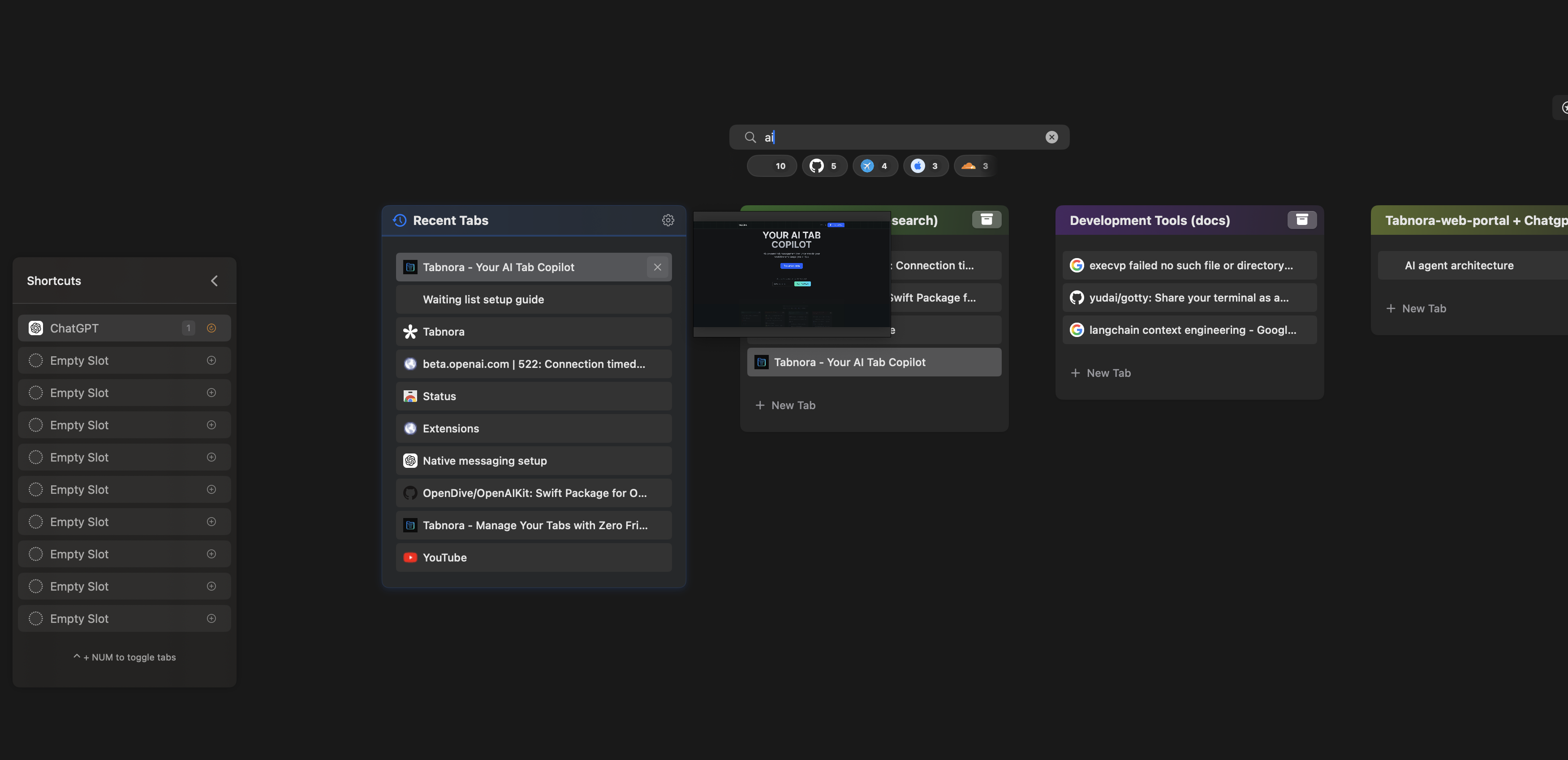Archive the Development Tools (docs) group
This screenshot has width=1568, height=760.
pyautogui.click(x=1301, y=220)
